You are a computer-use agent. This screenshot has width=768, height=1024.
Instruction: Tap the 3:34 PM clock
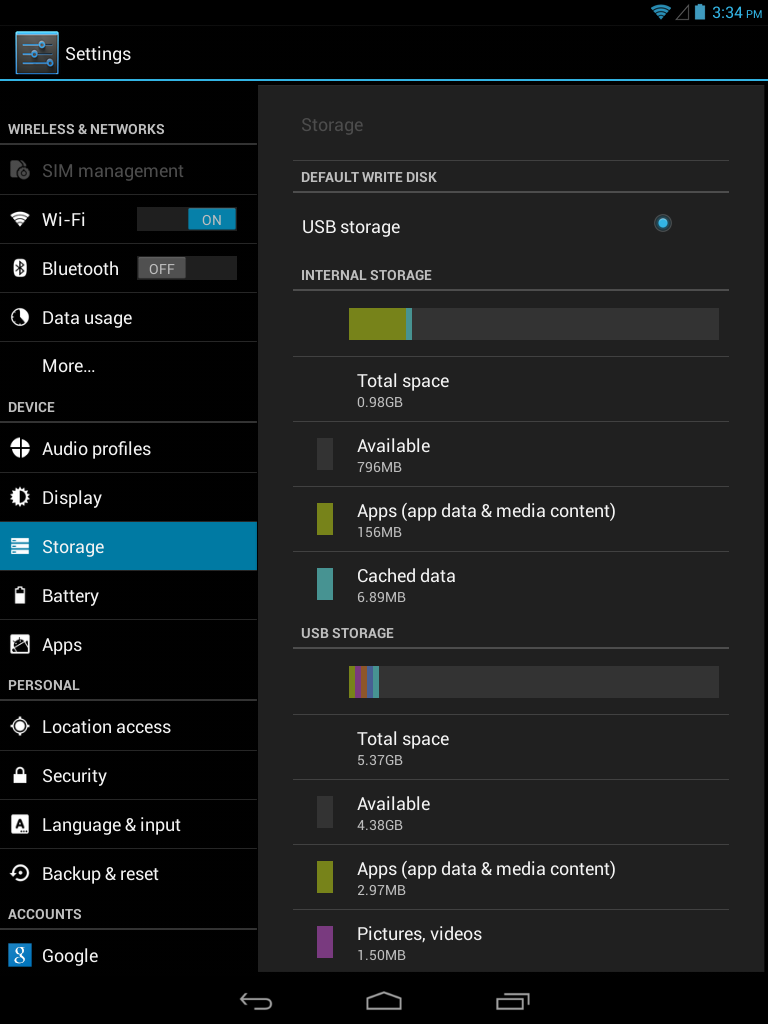coord(737,12)
